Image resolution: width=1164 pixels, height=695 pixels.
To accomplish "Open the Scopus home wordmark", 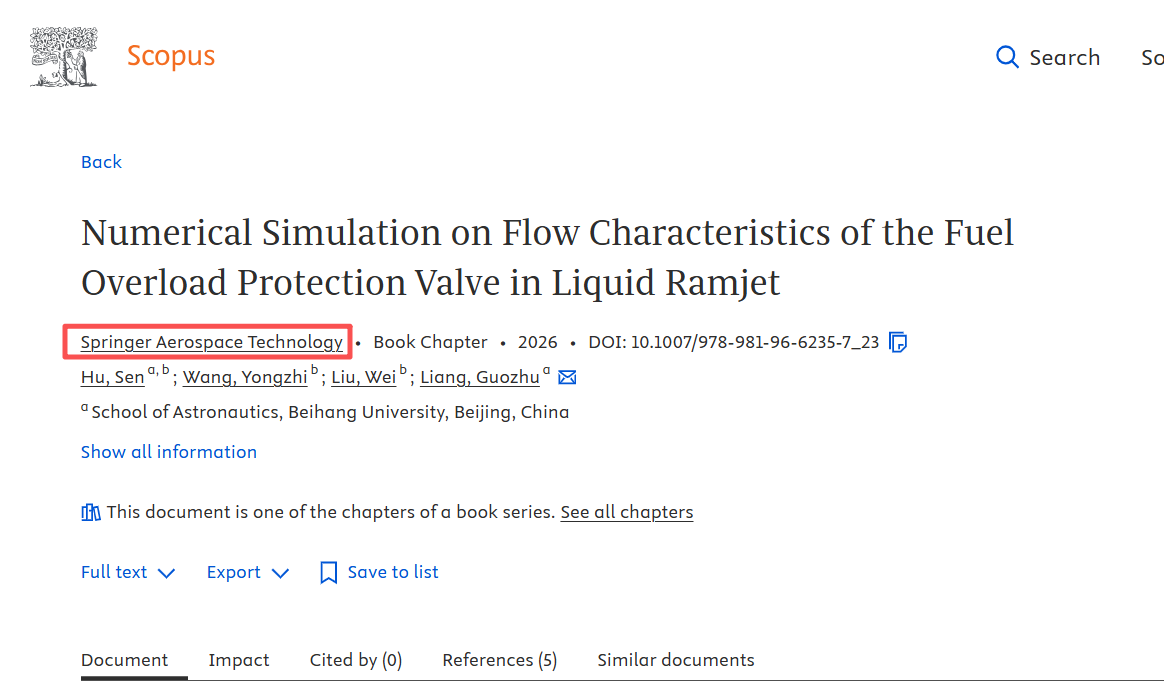I will point(171,56).
